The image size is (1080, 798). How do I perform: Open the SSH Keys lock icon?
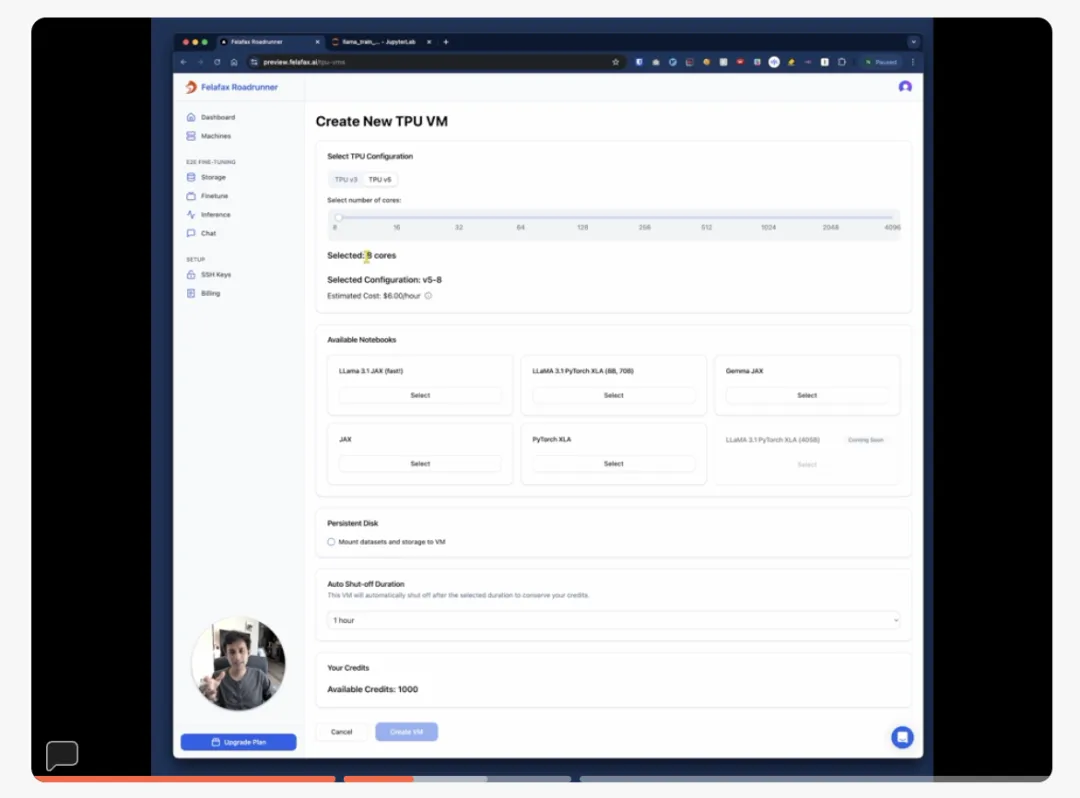click(x=191, y=274)
